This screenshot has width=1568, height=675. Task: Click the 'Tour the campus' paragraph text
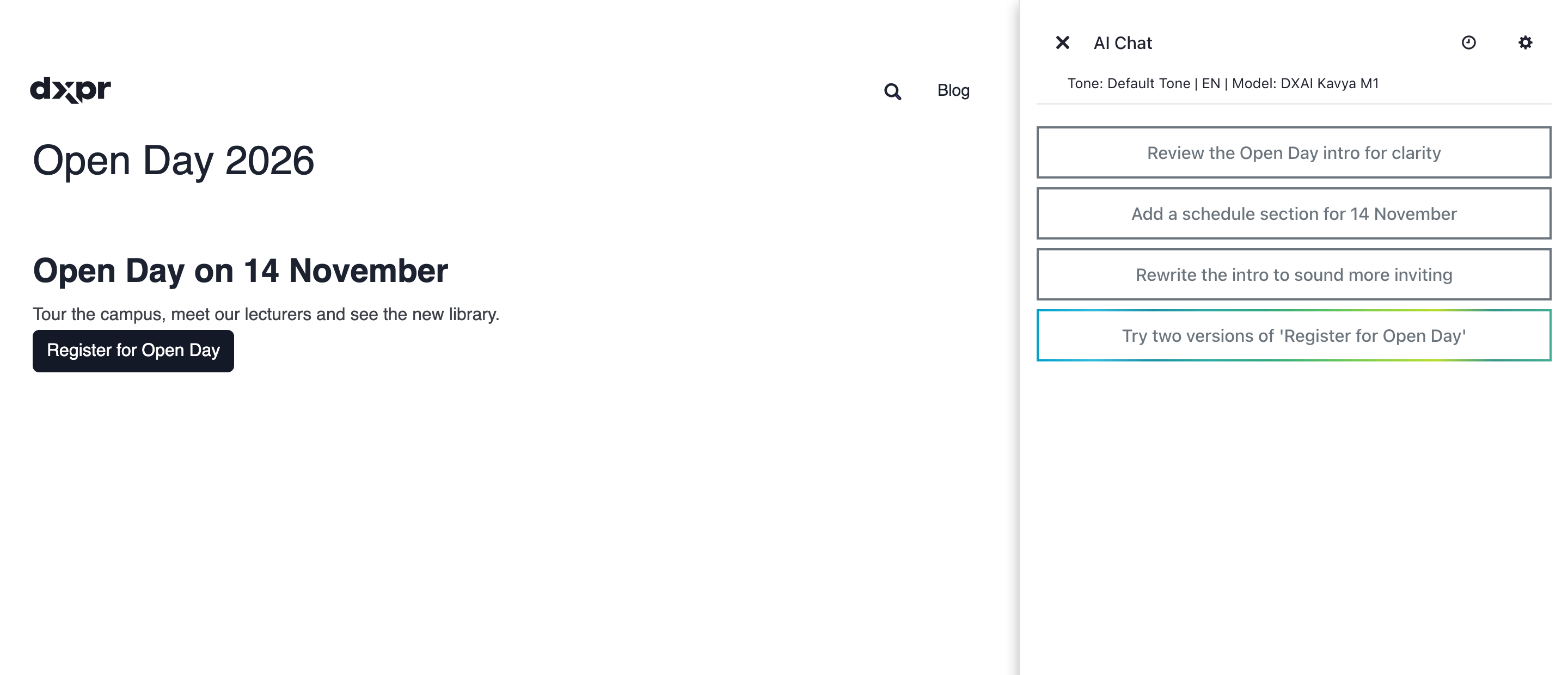(266, 314)
